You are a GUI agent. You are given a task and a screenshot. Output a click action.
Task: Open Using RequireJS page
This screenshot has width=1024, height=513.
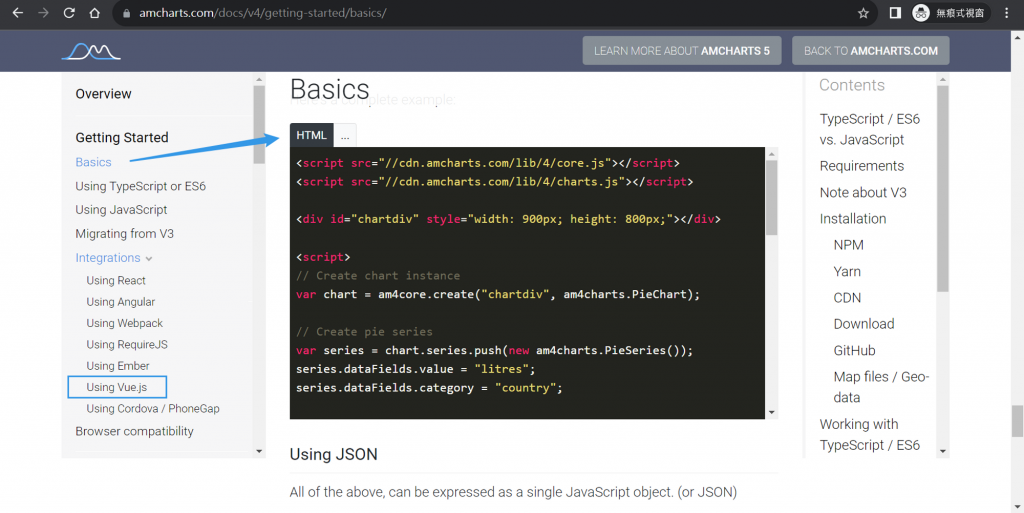(127, 345)
